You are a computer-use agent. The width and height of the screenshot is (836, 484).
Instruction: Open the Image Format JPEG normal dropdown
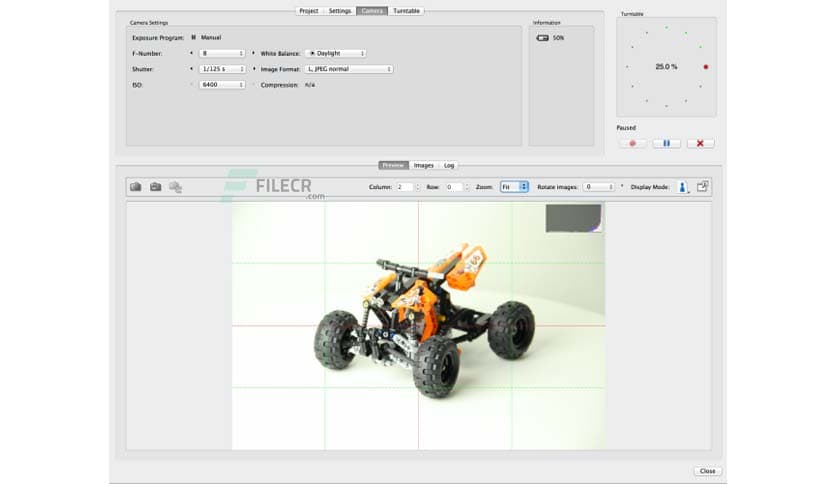pos(349,69)
